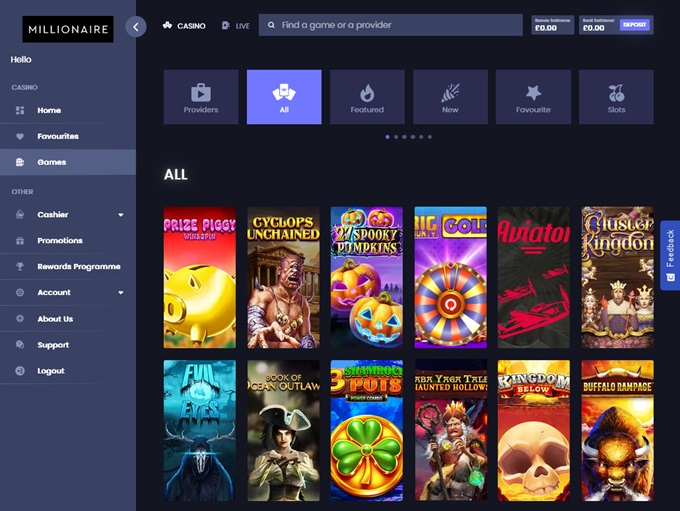Open Rewards Programme in sidebar
The width and height of the screenshot is (680, 511).
pos(78,267)
